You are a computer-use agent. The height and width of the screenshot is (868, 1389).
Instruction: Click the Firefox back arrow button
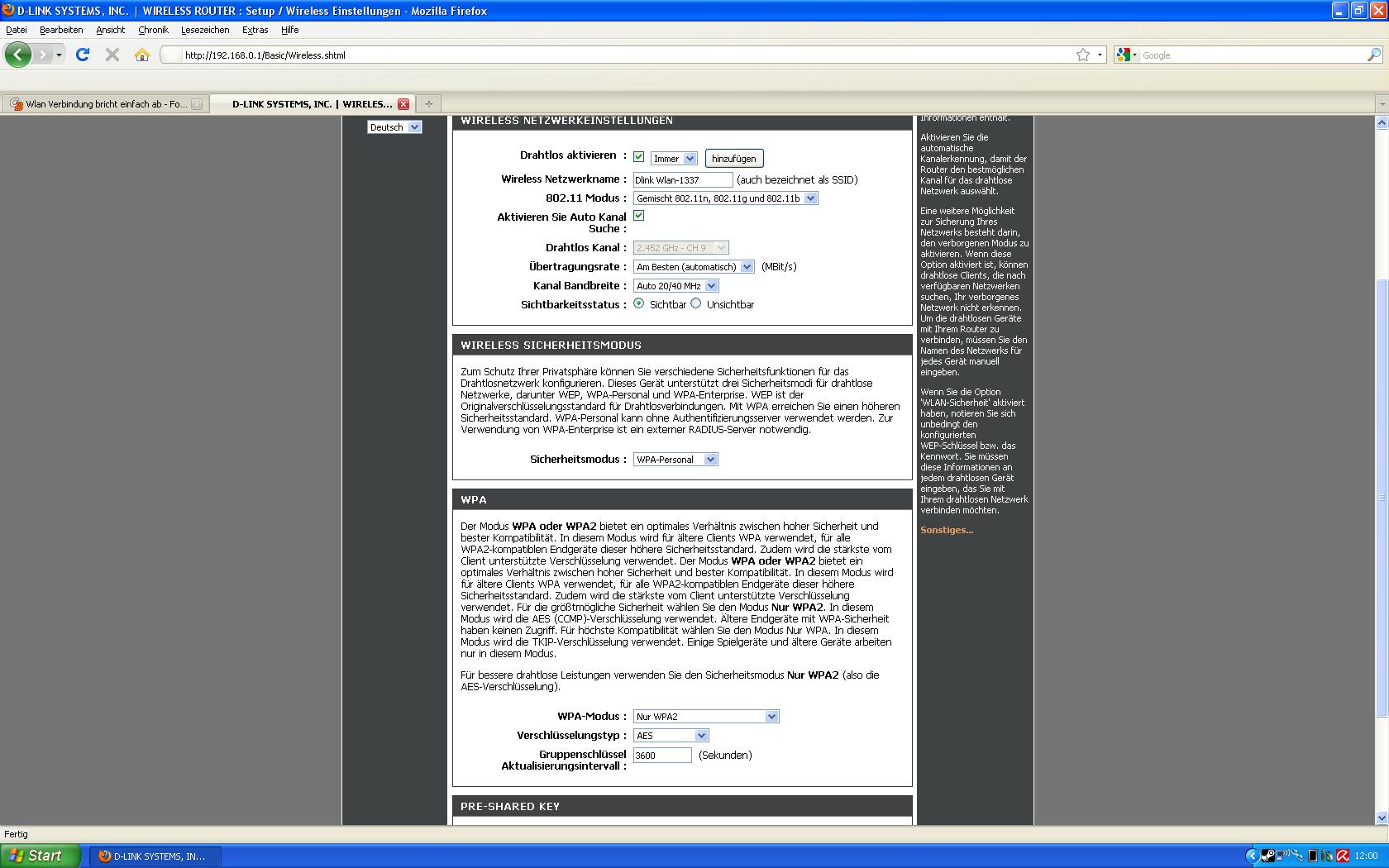point(18,55)
